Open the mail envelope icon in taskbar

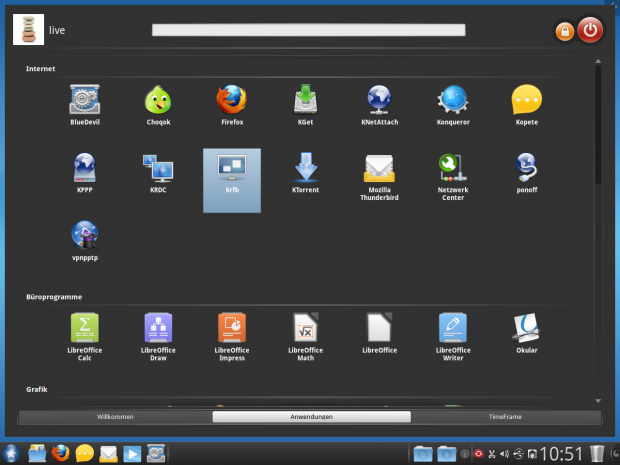pyautogui.click(x=108, y=454)
